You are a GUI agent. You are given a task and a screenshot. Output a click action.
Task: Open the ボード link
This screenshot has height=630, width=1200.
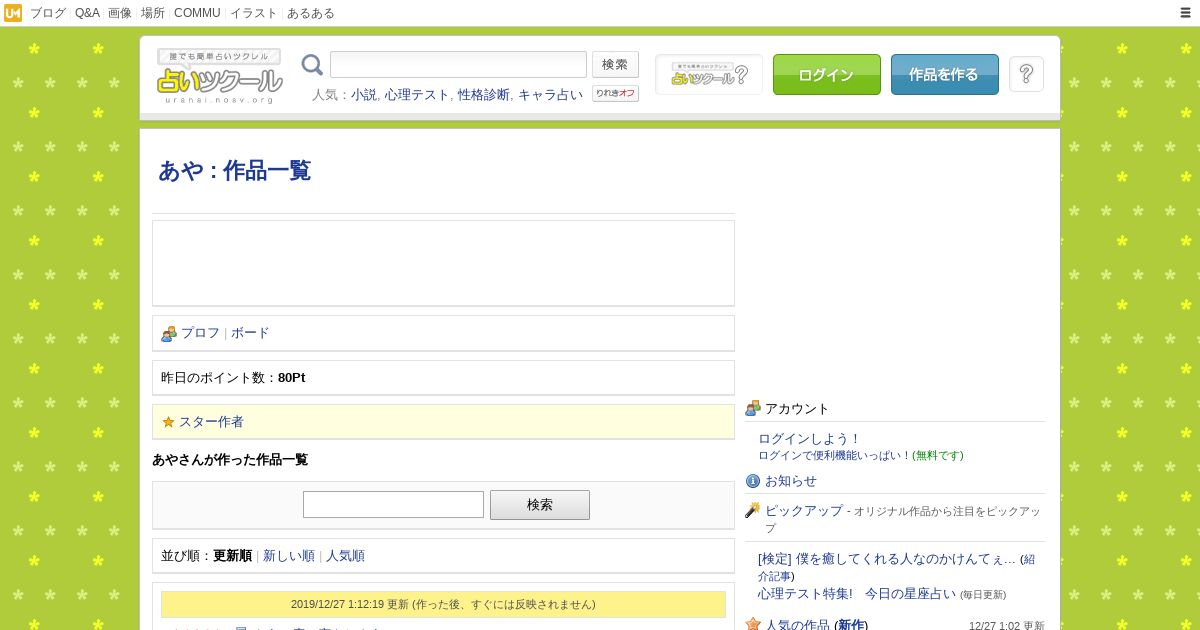coord(250,333)
